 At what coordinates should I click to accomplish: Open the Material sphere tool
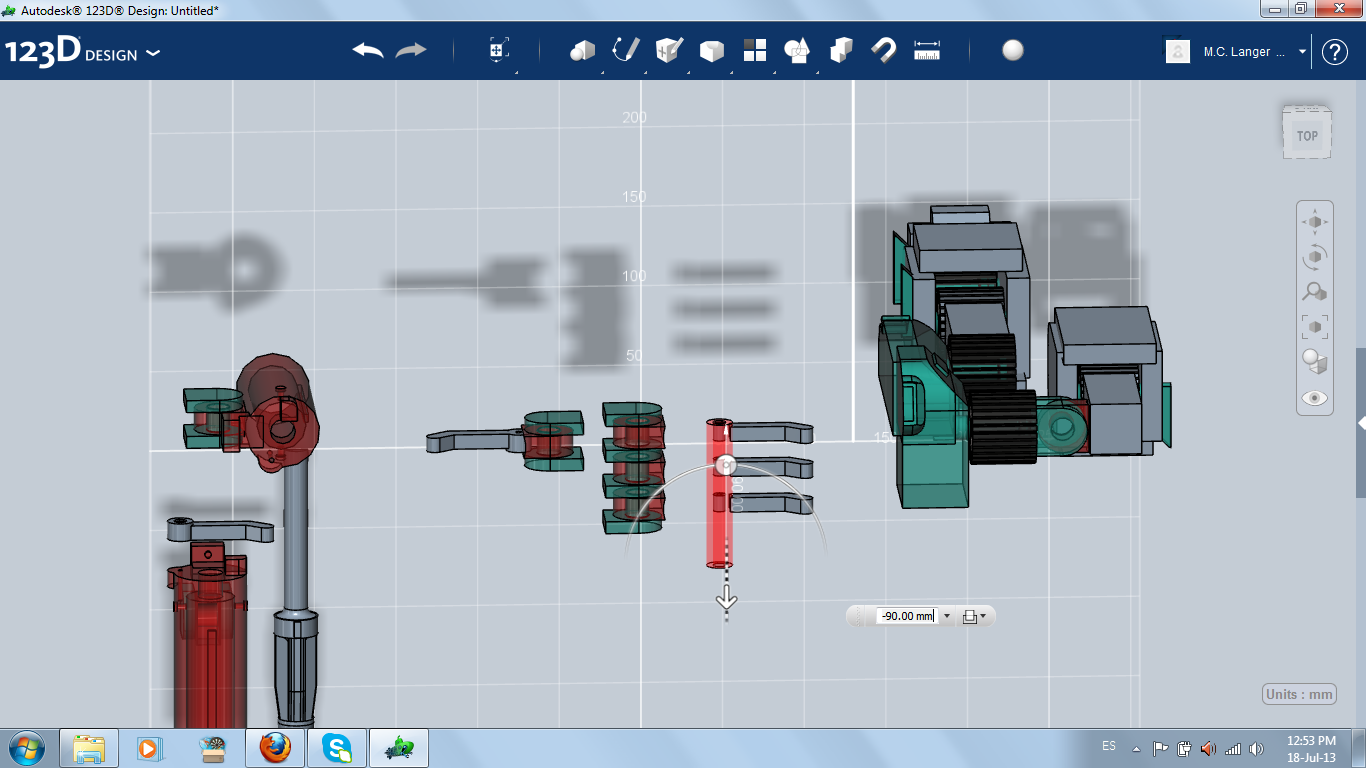pos(1013,50)
